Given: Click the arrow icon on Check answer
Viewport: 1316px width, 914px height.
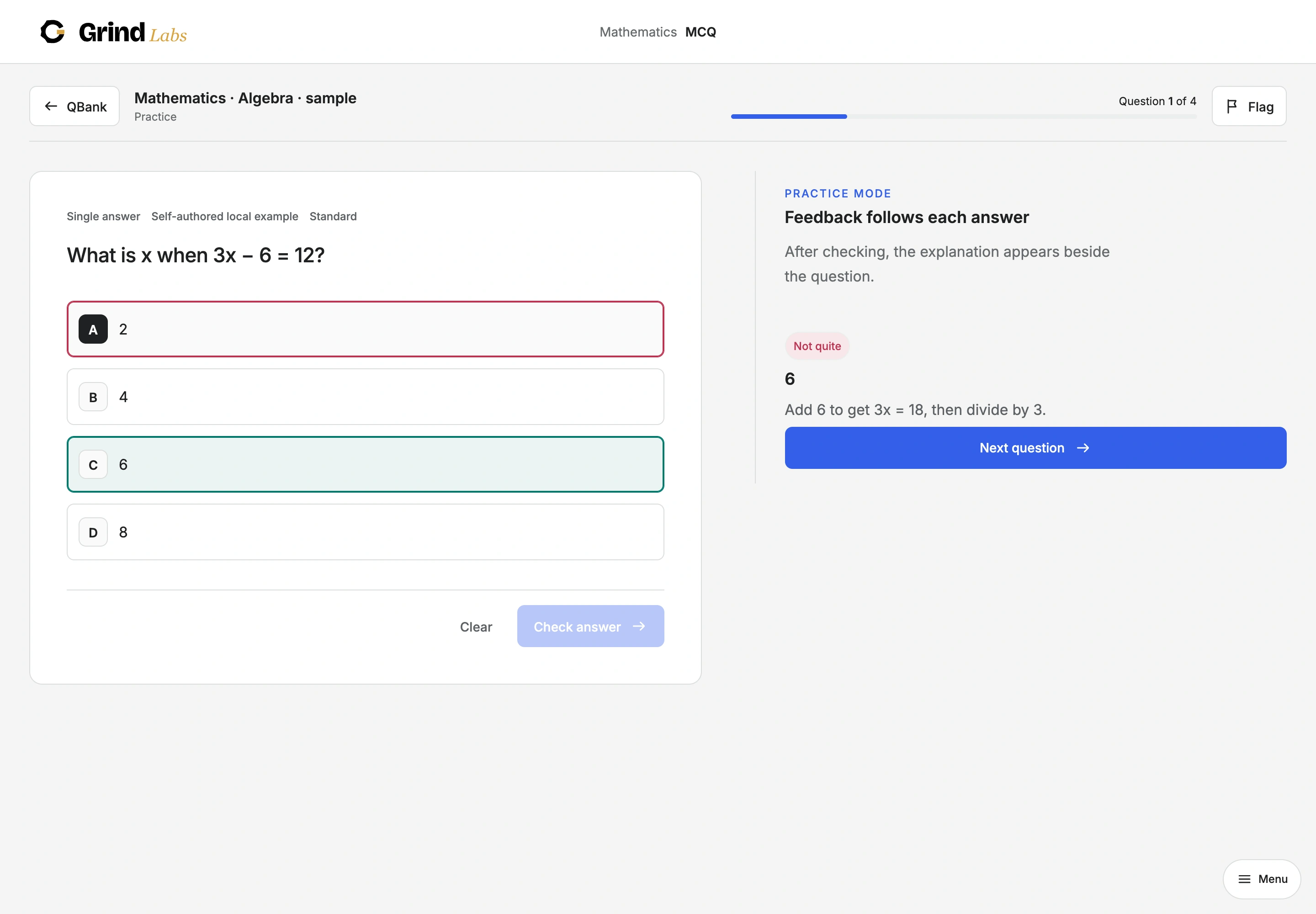Looking at the screenshot, I should pyautogui.click(x=639, y=627).
